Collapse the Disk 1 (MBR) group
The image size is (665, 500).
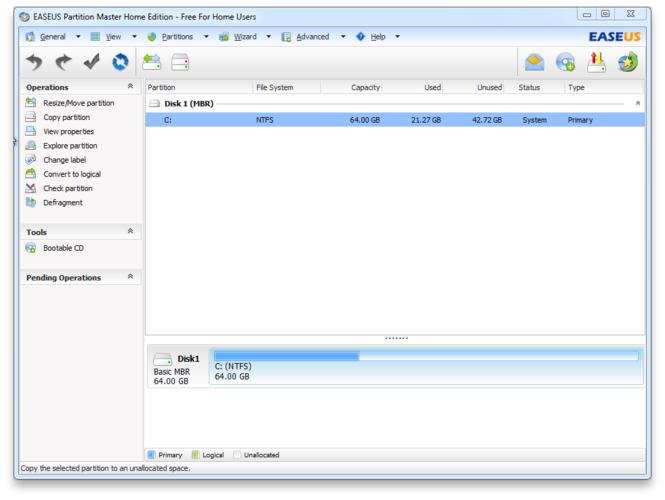pos(637,103)
